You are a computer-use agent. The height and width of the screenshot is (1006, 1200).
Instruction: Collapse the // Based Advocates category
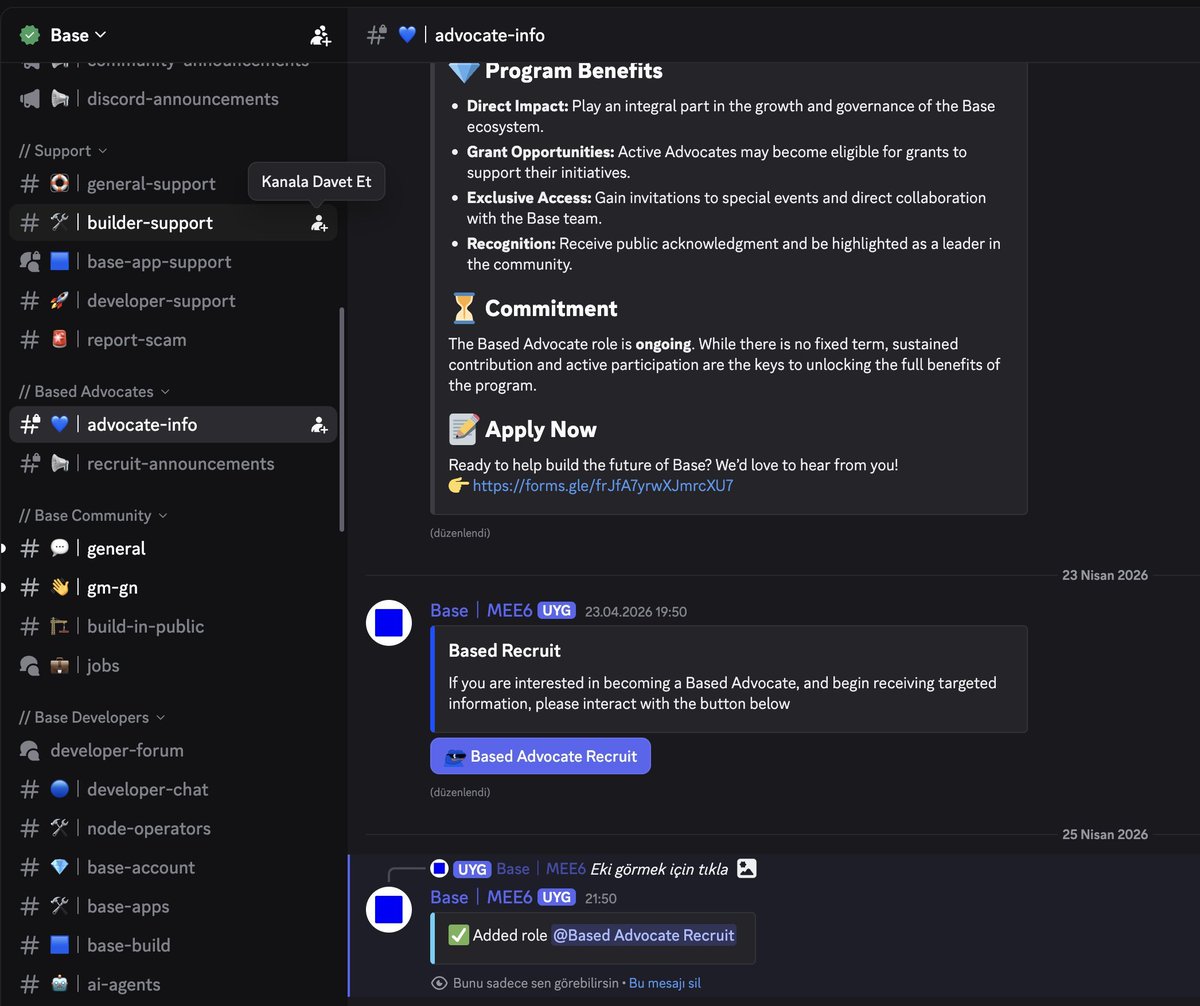coord(94,392)
